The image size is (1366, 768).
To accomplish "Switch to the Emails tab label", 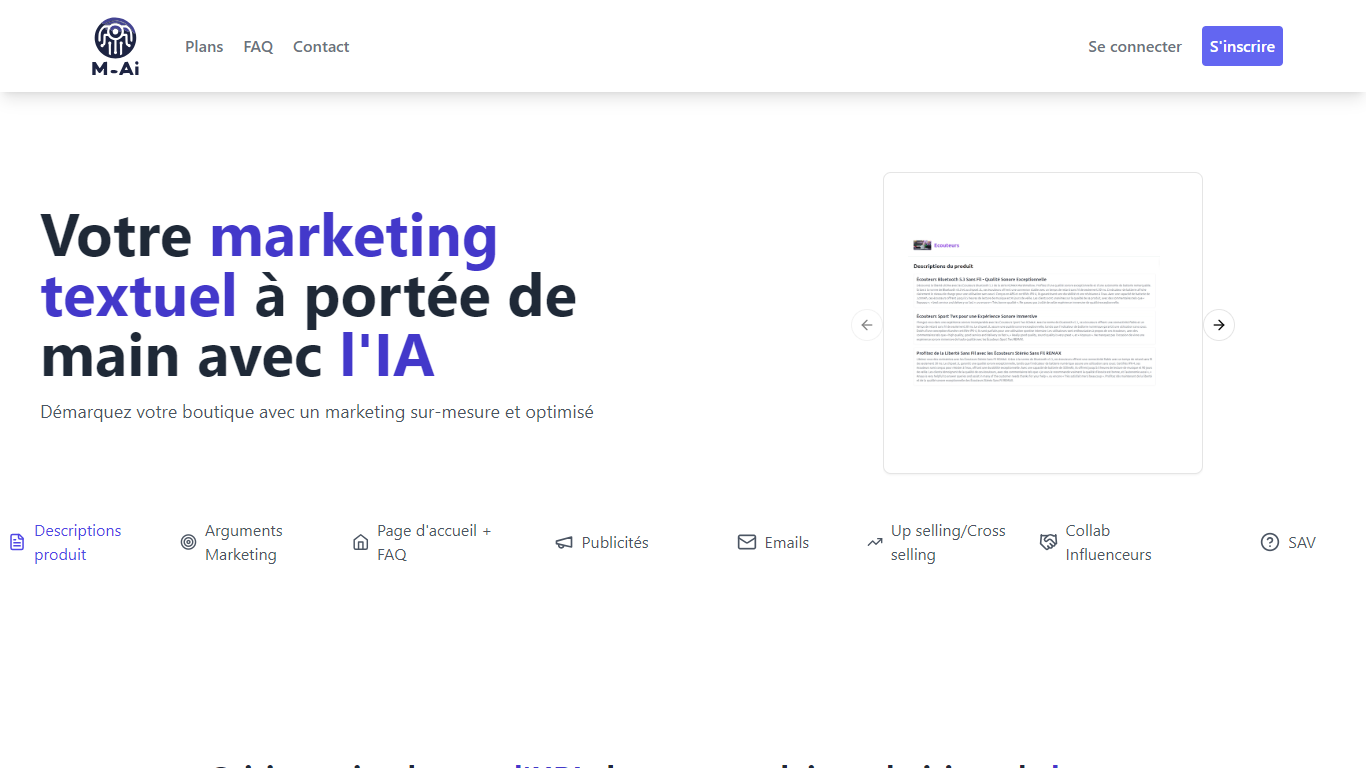I will [786, 542].
